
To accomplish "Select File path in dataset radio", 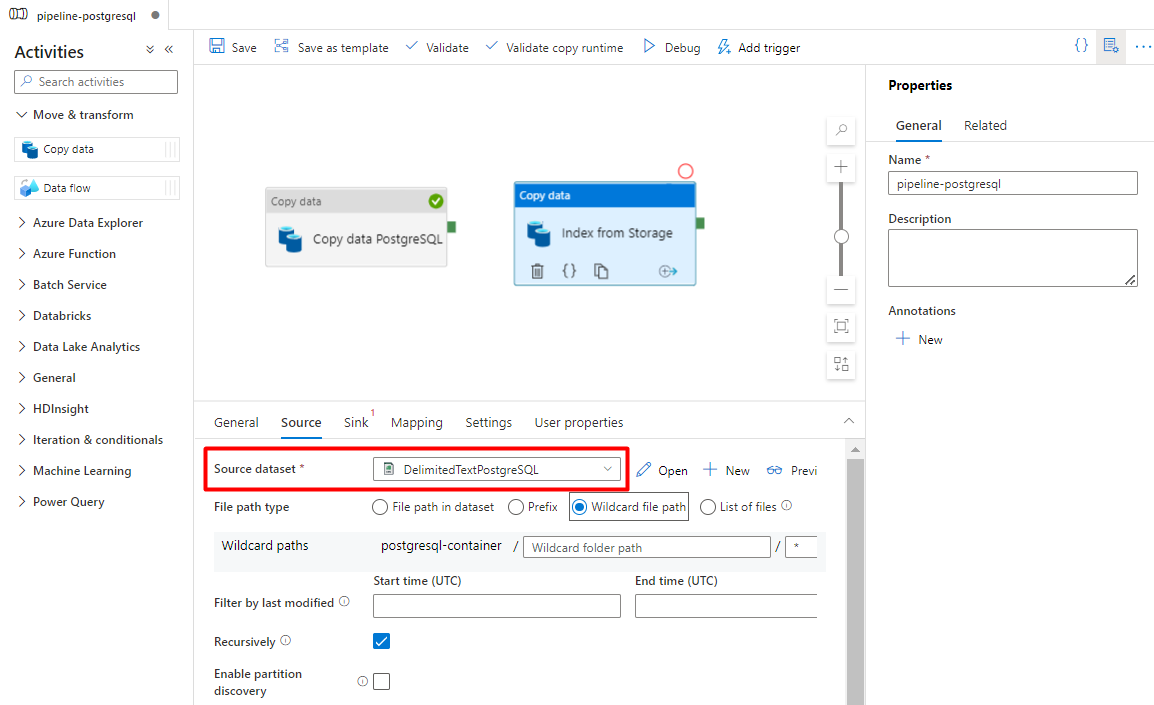I will (x=380, y=507).
